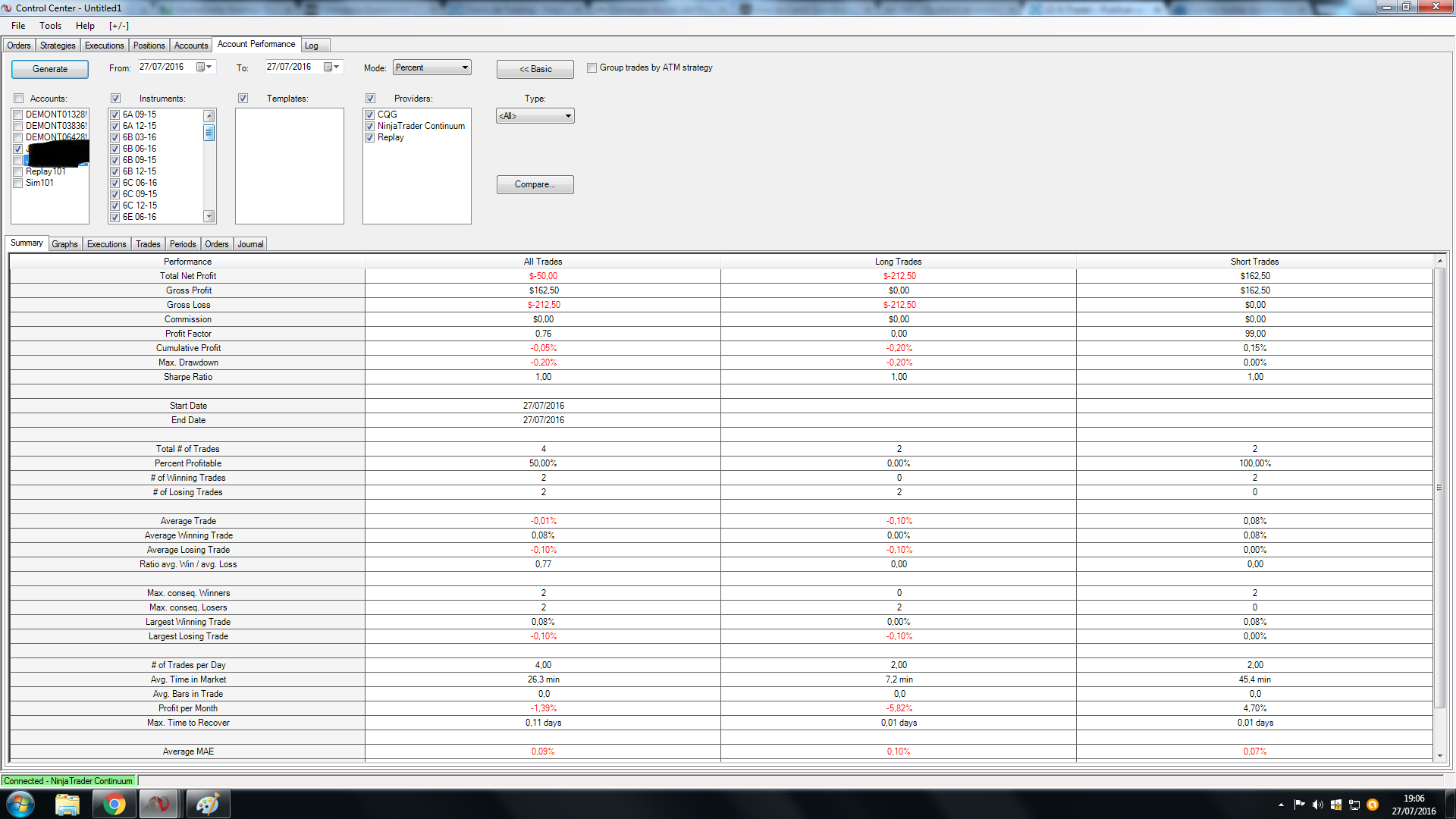Enable Group trades by ATM strategy
The height and width of the screenshot is (819, 1456).
click(x=592, y=68)
